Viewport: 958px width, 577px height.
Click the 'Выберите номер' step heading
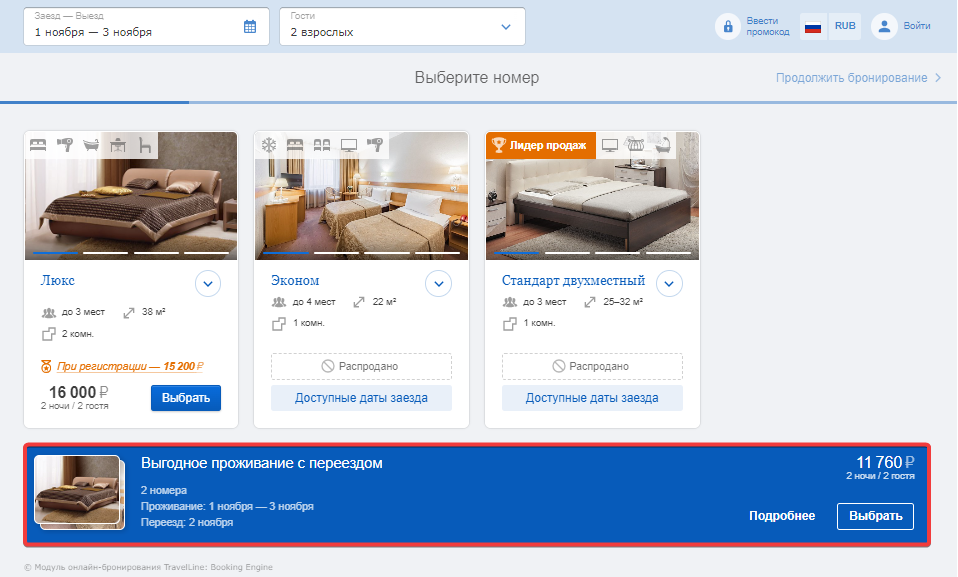tap(477, 78)
